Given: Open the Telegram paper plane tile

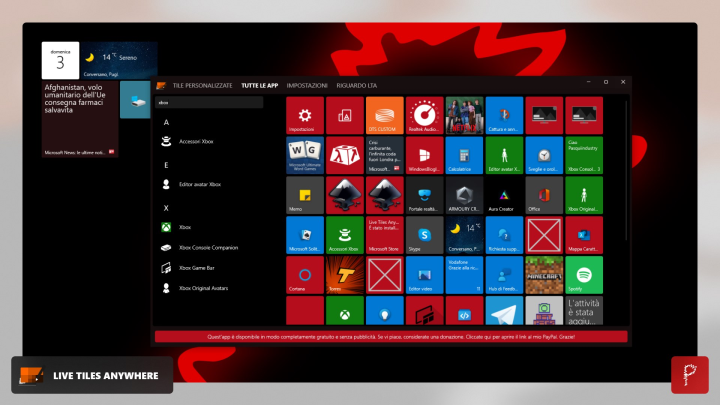Looking at the screenshot, I should [504, 310].
